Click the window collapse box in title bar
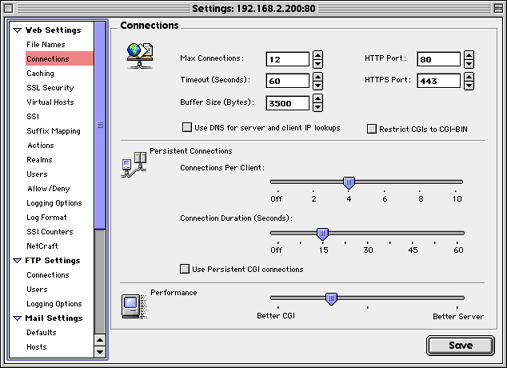The width and height of the screenshot is (507, 368). click(x=498, y=8)
